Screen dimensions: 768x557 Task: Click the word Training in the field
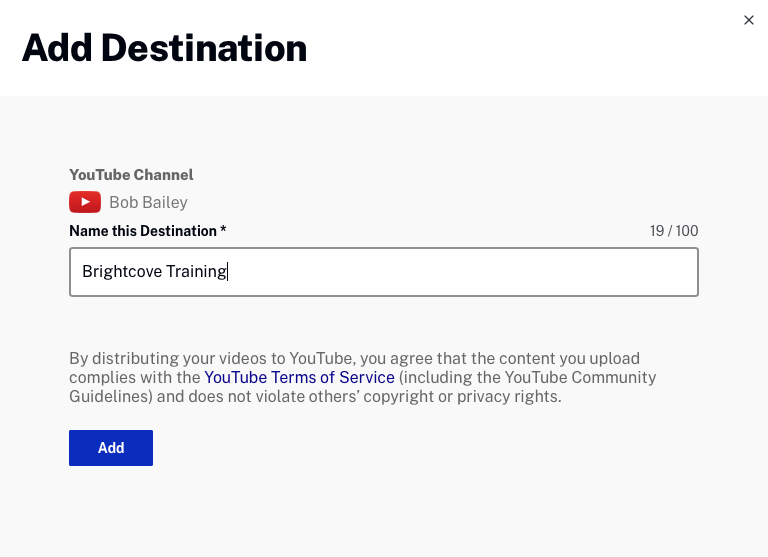pyautogui.click(x=195, y=271)
